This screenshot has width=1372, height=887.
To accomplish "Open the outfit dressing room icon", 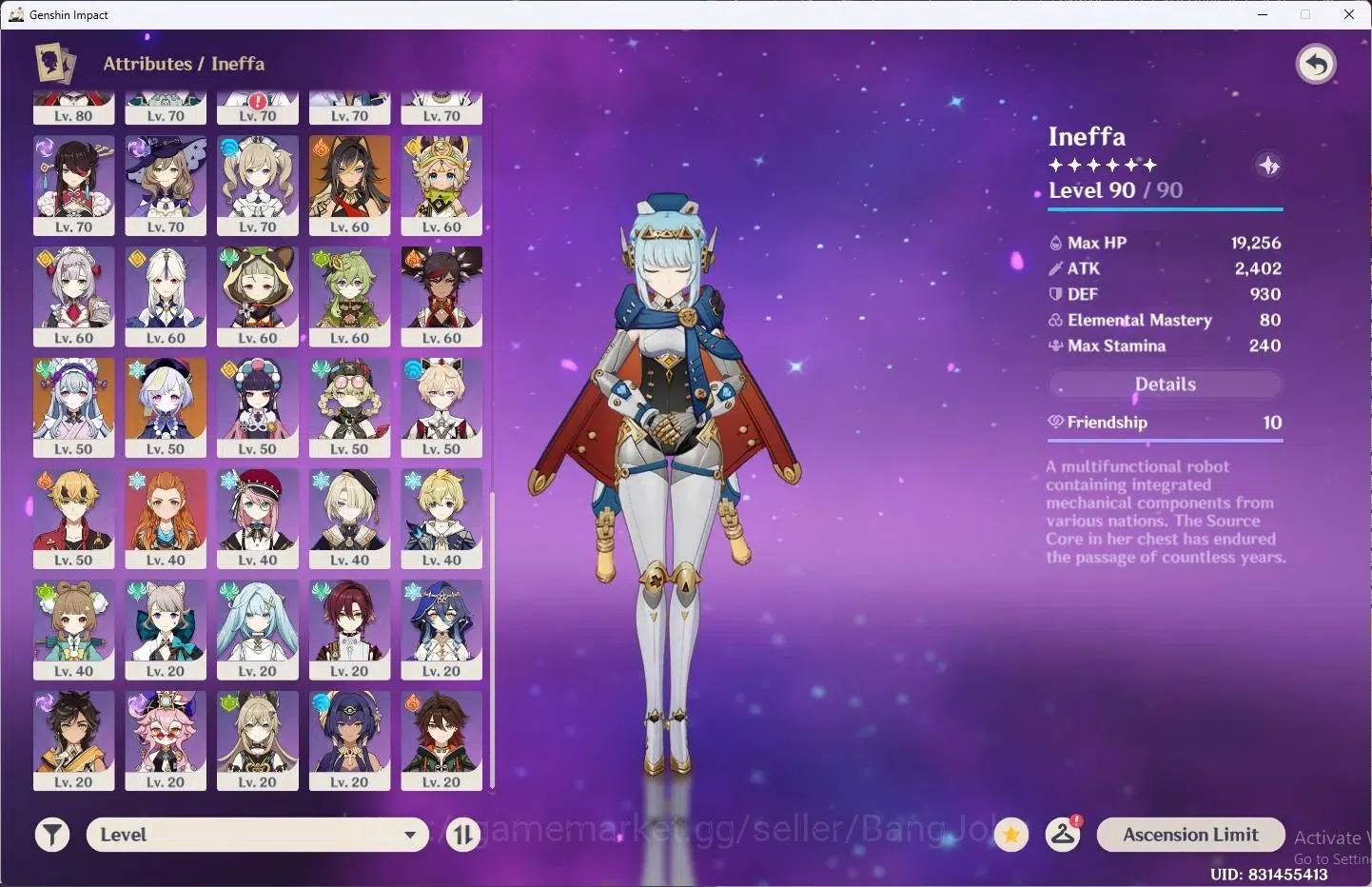I will point(1063,835).
